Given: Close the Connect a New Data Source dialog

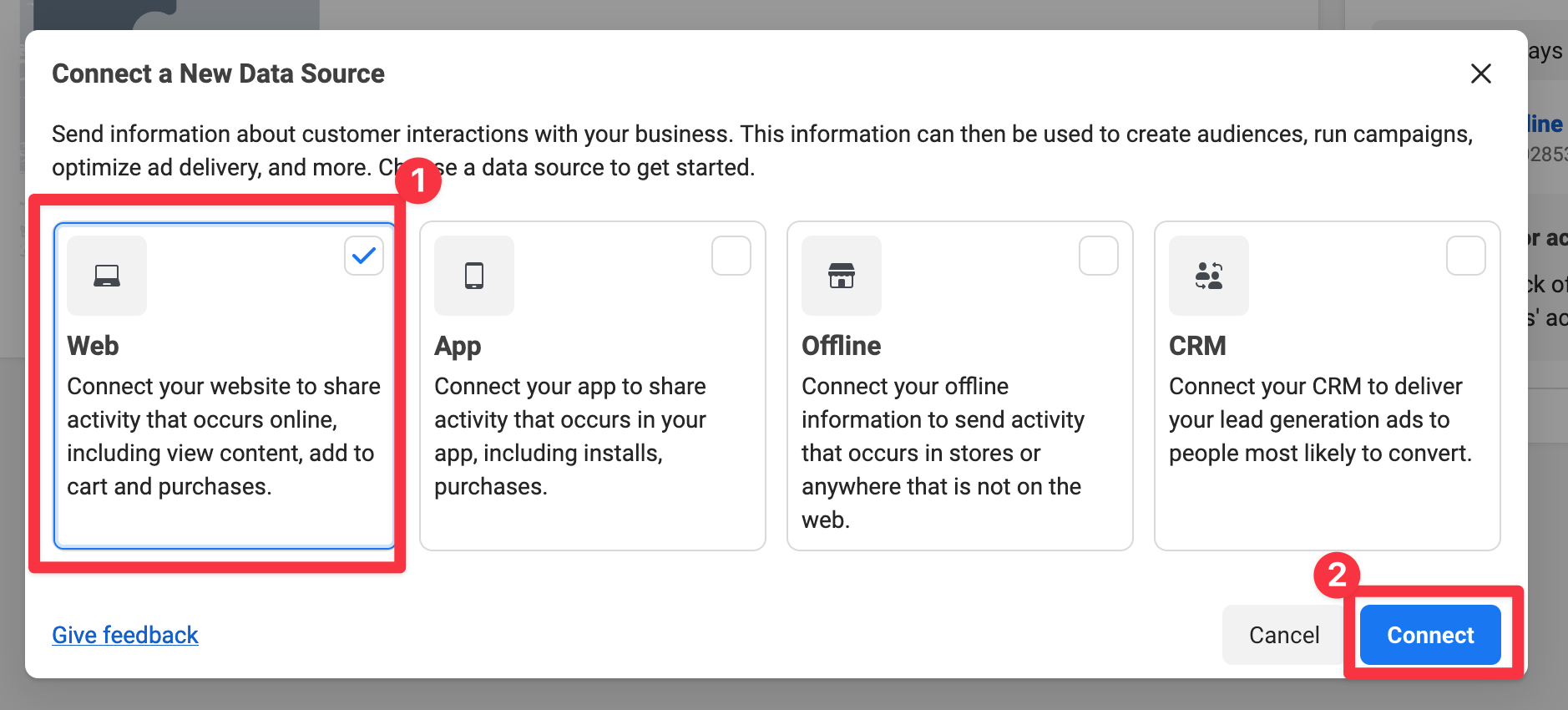Looking at the screenshot, I should click(x=1480, y=74).
